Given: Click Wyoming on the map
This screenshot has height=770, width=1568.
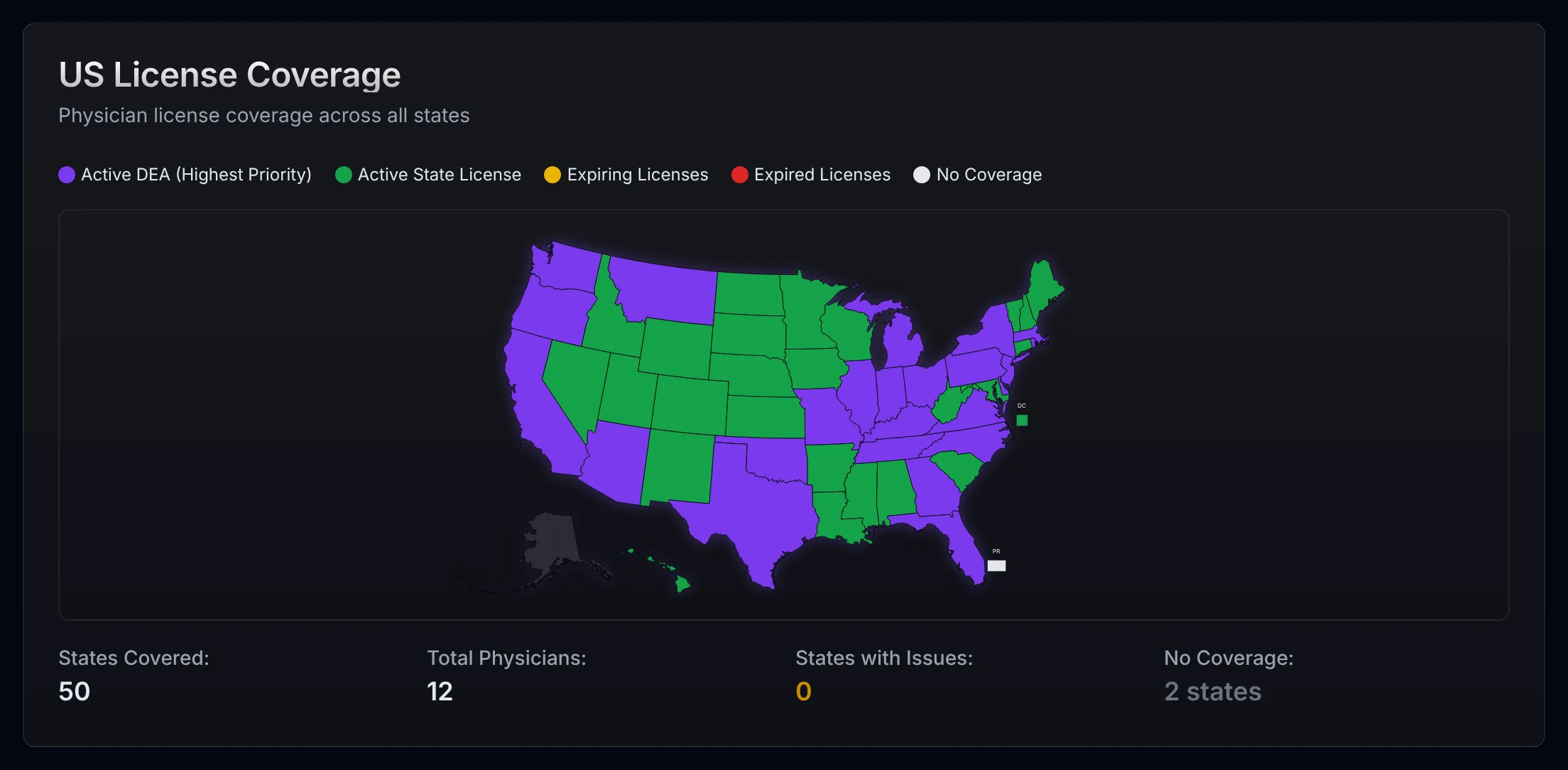Looking at the screenshot, I should (x=676, y=348).
